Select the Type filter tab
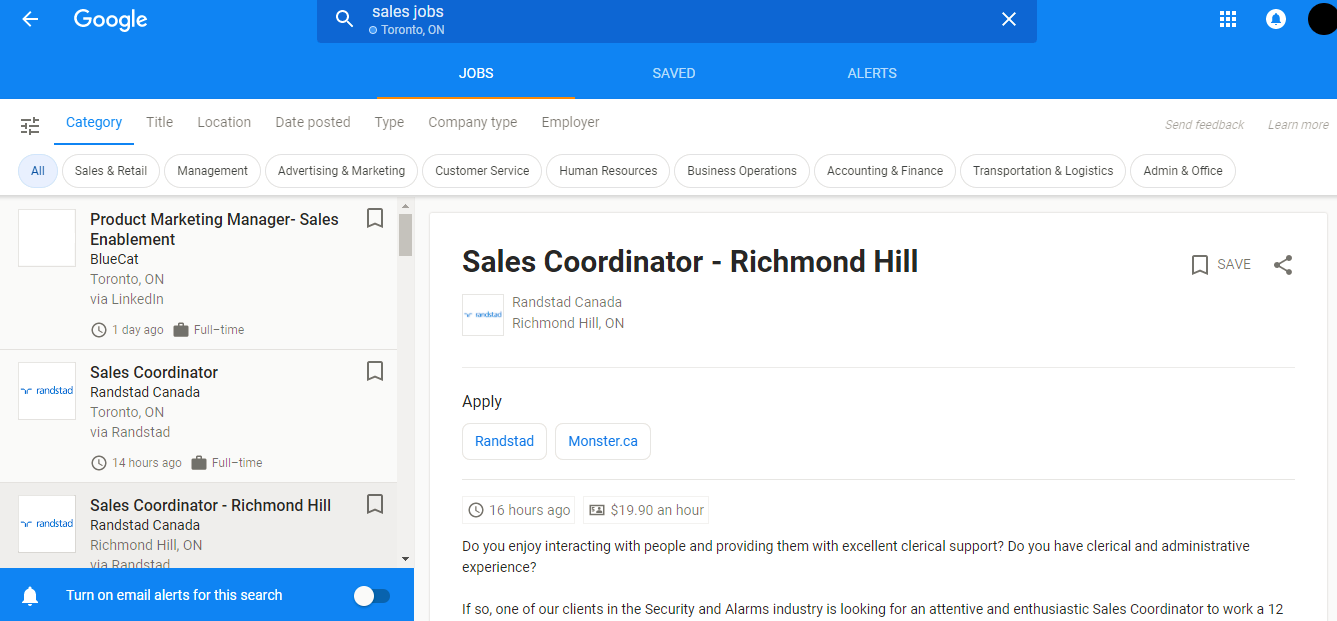Screen dimensions: 1337x621 click(x=389, y=122)
